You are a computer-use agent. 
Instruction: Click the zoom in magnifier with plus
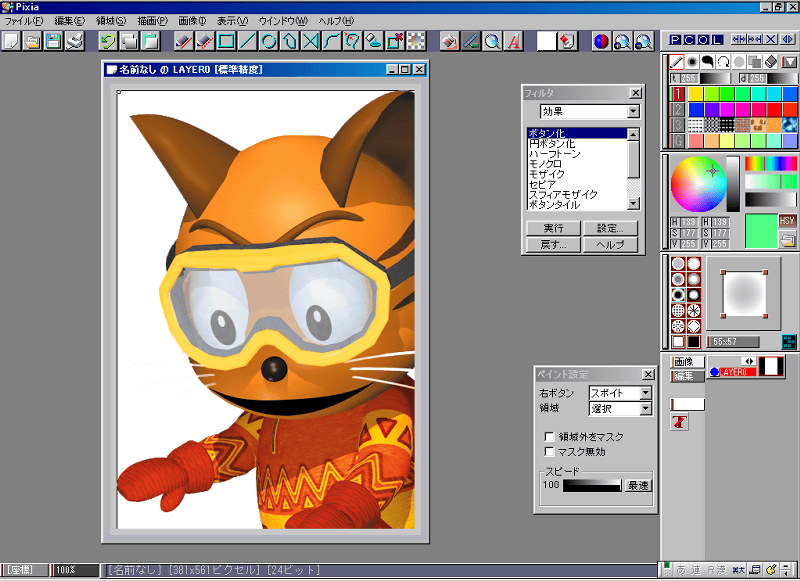pos(622,41)
